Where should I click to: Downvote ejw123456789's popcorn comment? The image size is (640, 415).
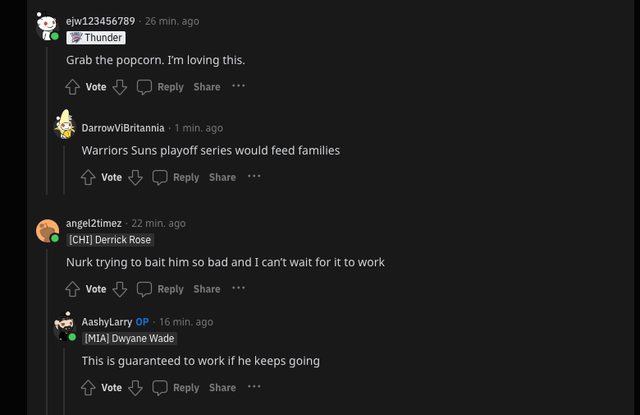(120, 87)
